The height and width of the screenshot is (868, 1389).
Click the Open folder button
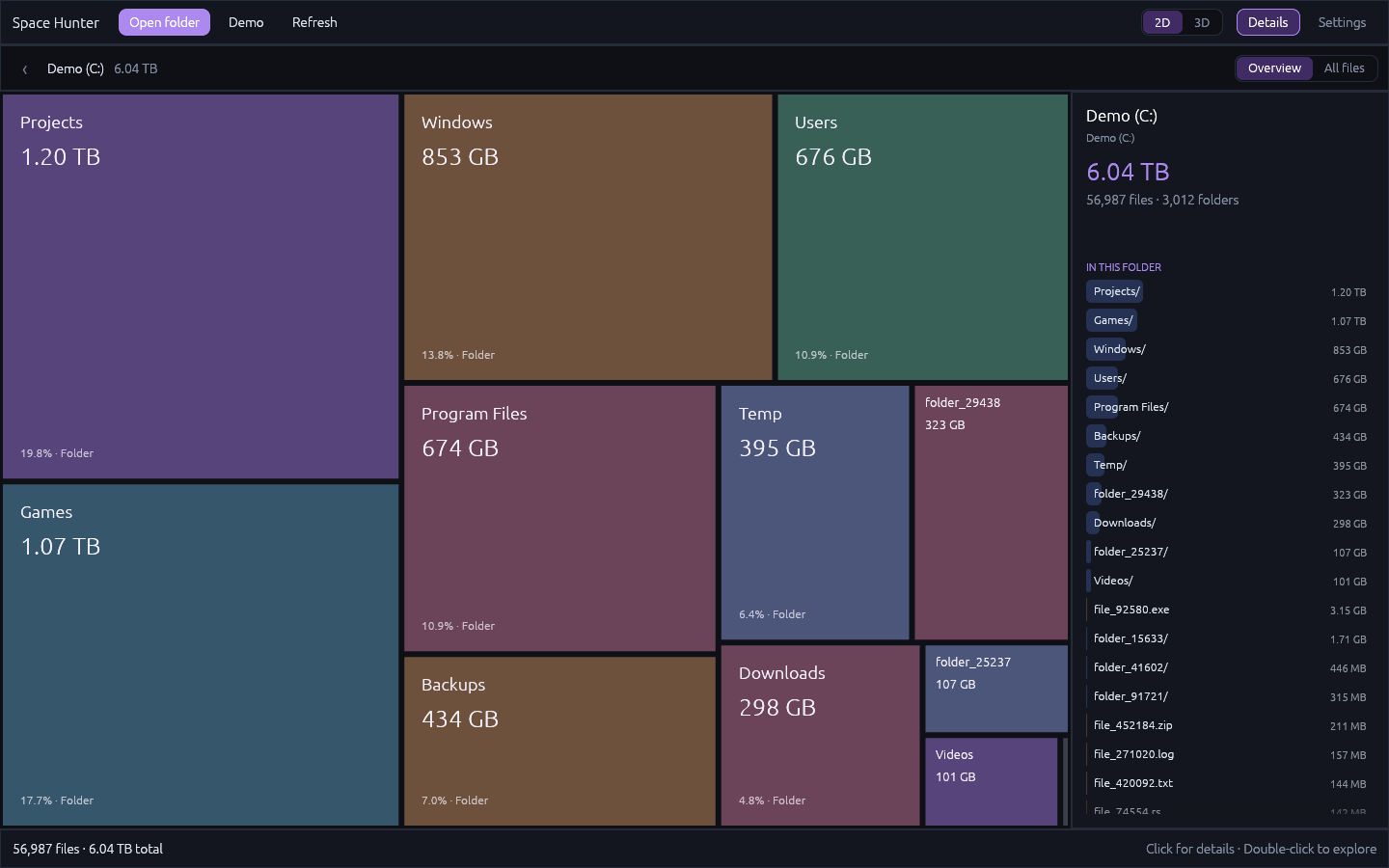click(164, 22)
